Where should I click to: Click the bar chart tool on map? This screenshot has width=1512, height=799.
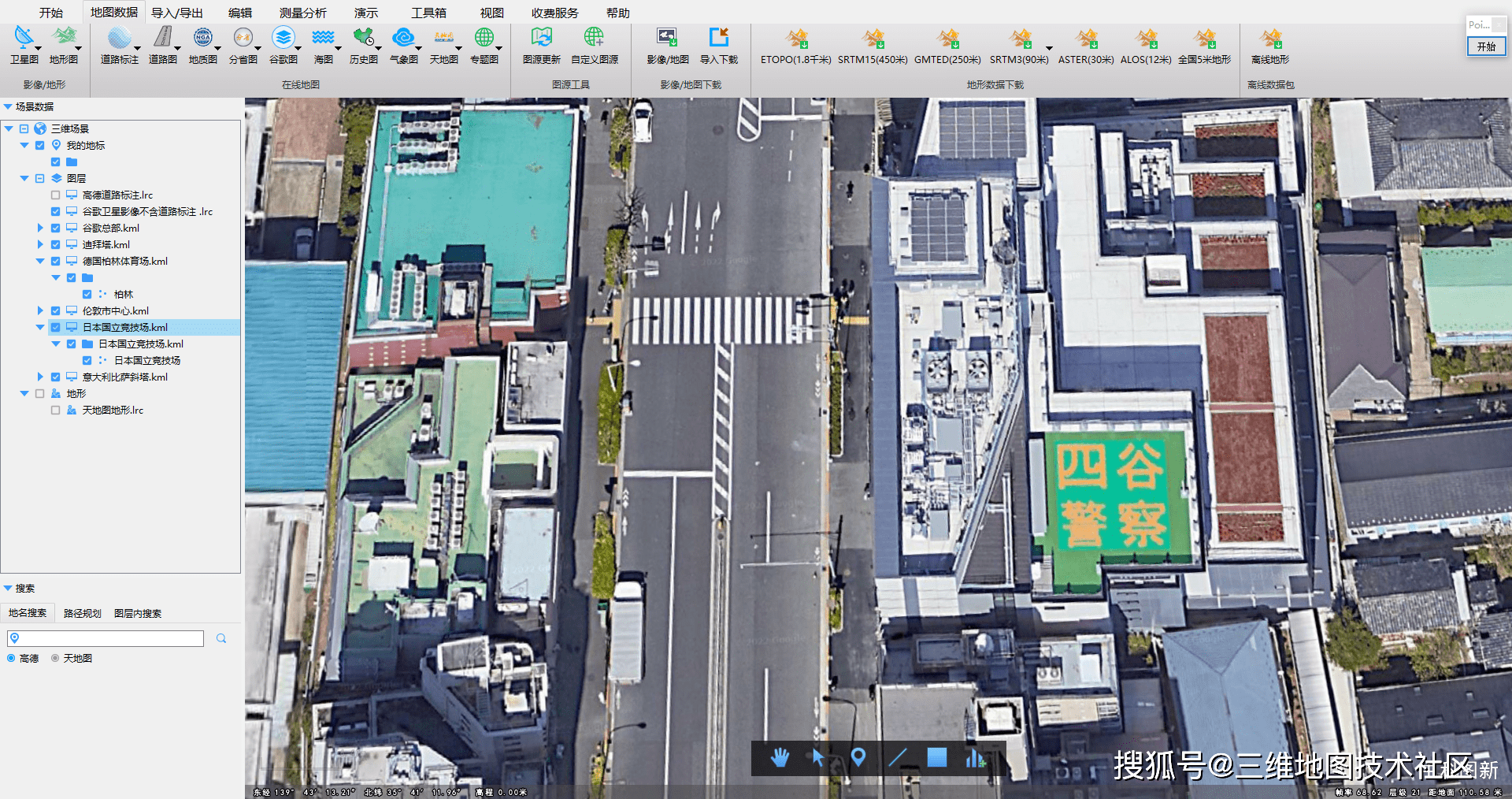click(976, 758)
